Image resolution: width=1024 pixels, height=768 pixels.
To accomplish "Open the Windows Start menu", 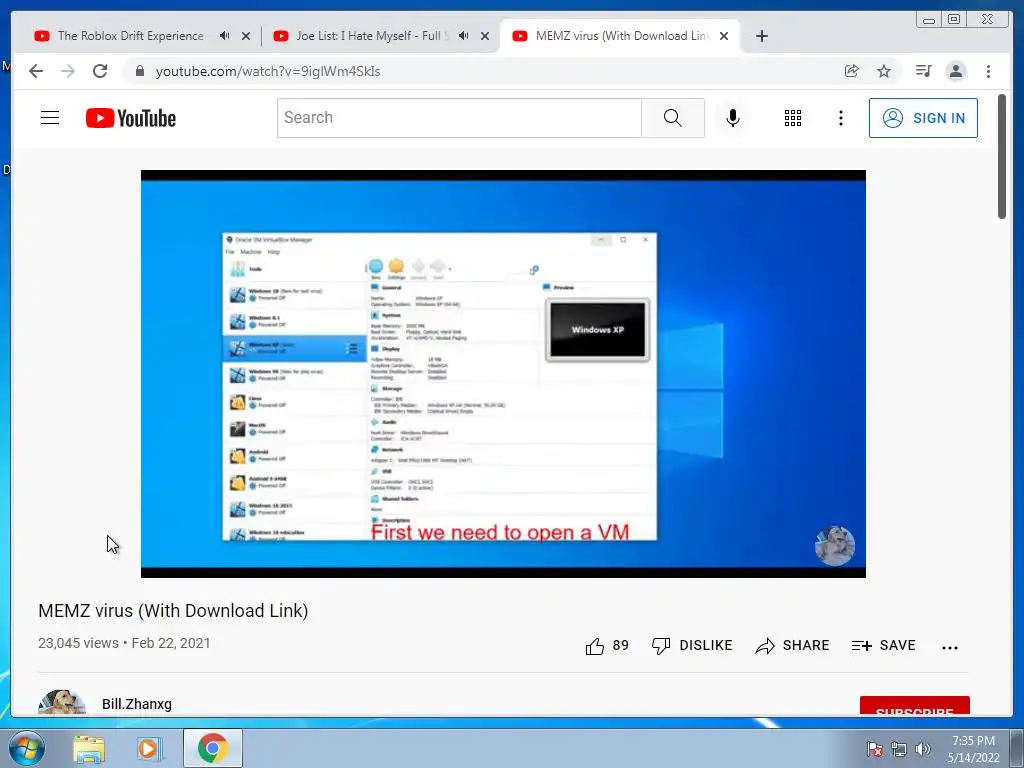I will (x=26, y=749).
